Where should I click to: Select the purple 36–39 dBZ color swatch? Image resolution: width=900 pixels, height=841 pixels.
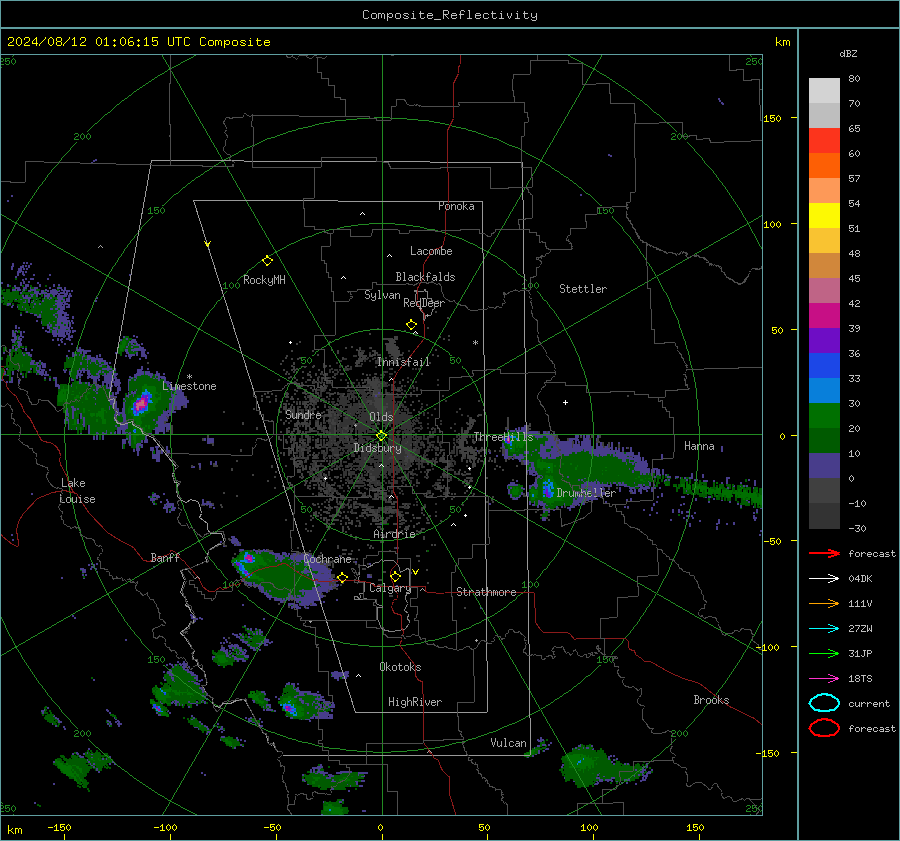(x=824, y=341)
